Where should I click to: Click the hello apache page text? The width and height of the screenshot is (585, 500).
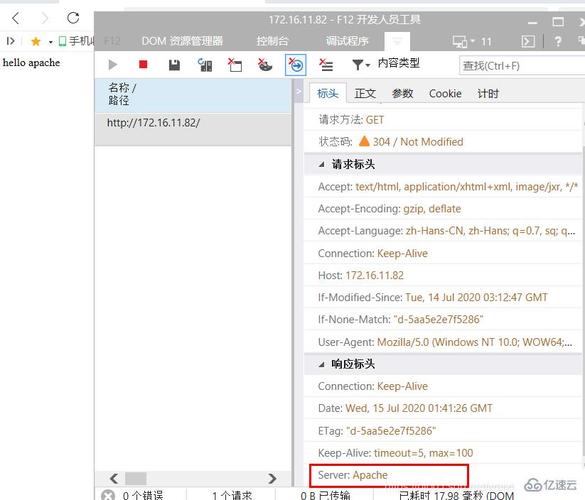pos(31,62)
